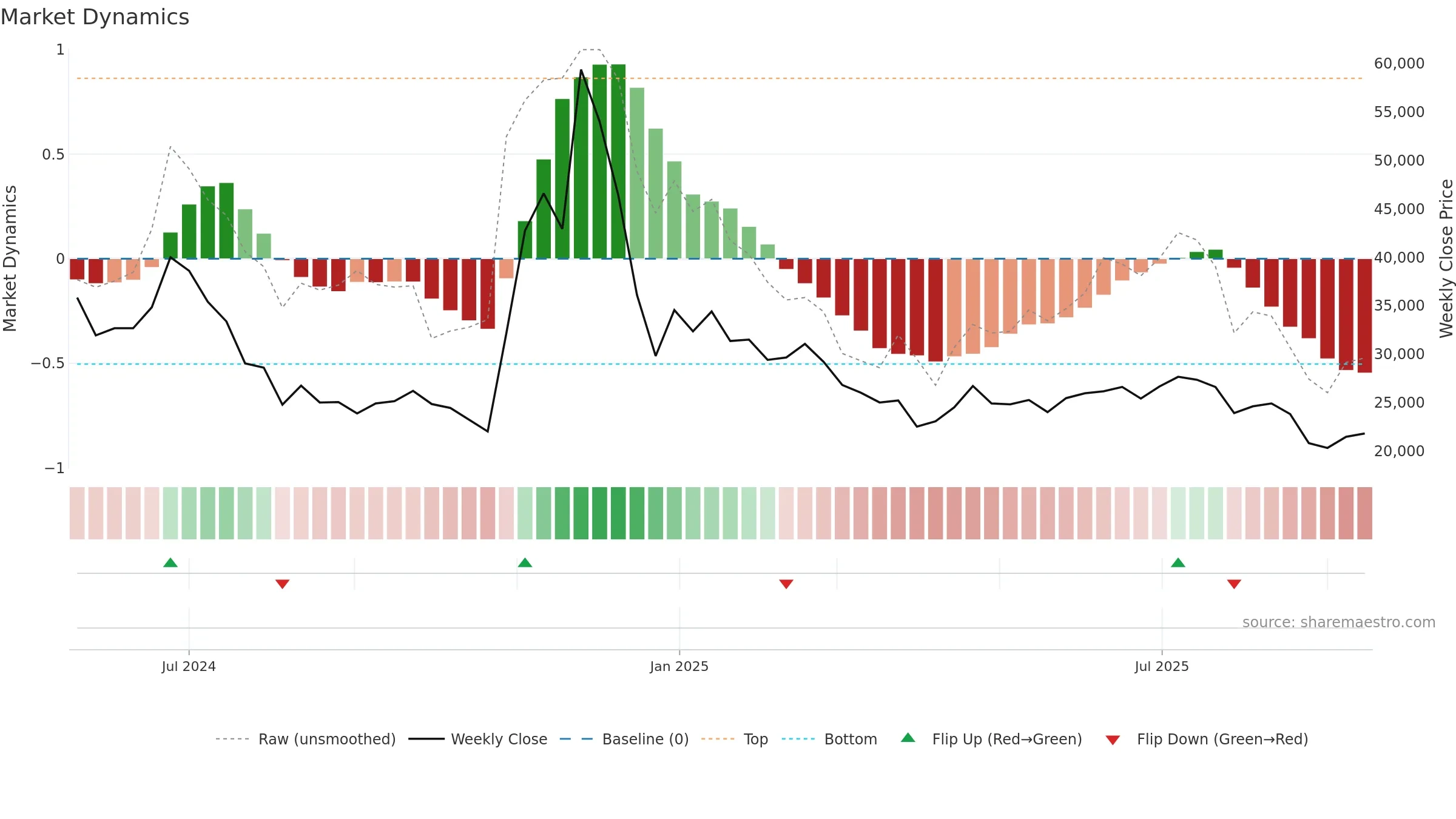Image resolution: width=1456 pixels, height=819 pixels.
Task: Click the green Flip Up legend triangle
Action: pyautogui.click(x=908, y=738)
